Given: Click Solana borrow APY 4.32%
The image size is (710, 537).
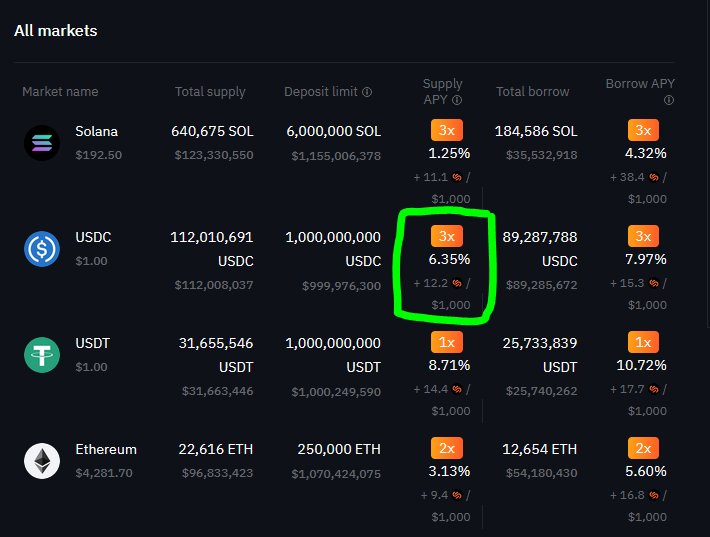Looking at the screenshot, I should (646, 153).
